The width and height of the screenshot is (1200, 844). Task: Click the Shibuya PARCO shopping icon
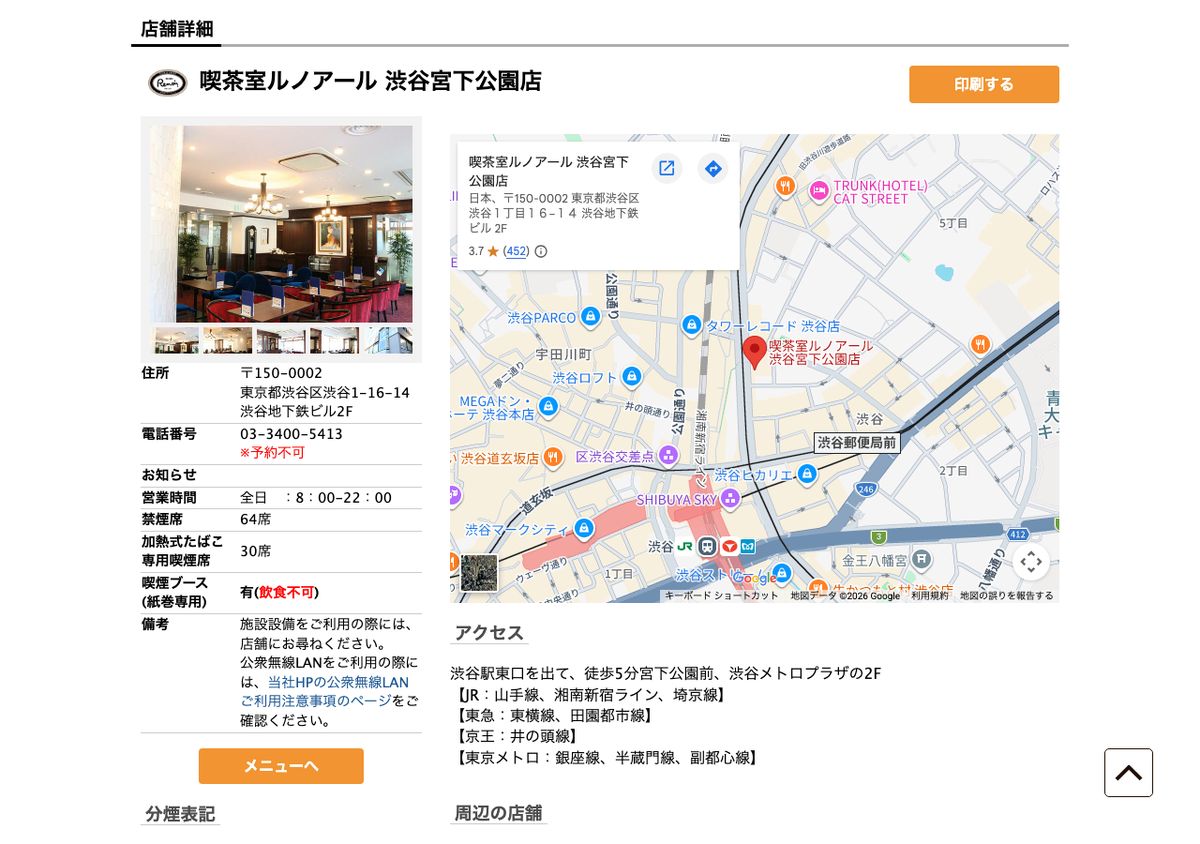point(590,317)
